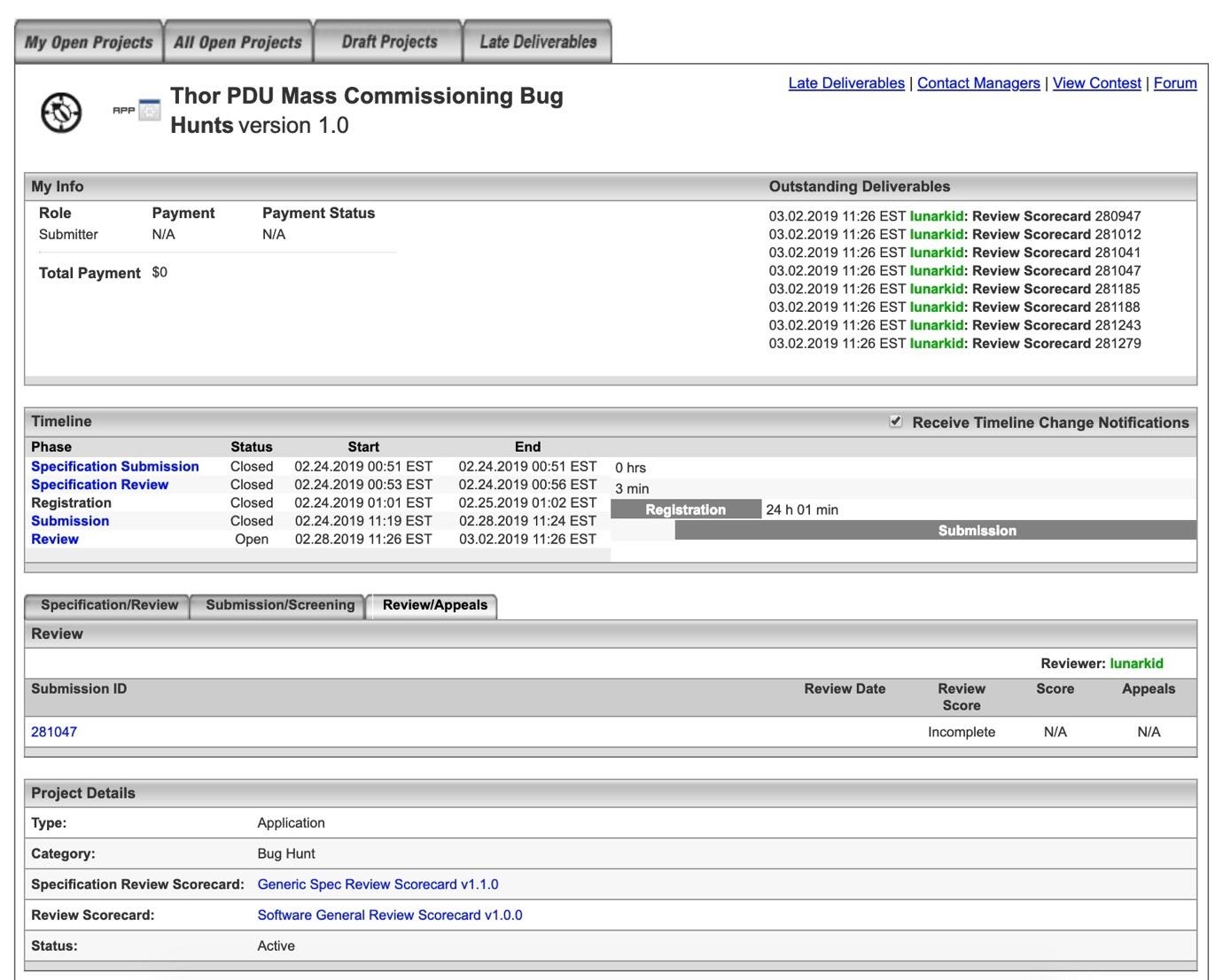Image resolution: width=1223 pixels, height=980 pixels.
Task: Click the Appeals column header
Action: pos(1149,688)
